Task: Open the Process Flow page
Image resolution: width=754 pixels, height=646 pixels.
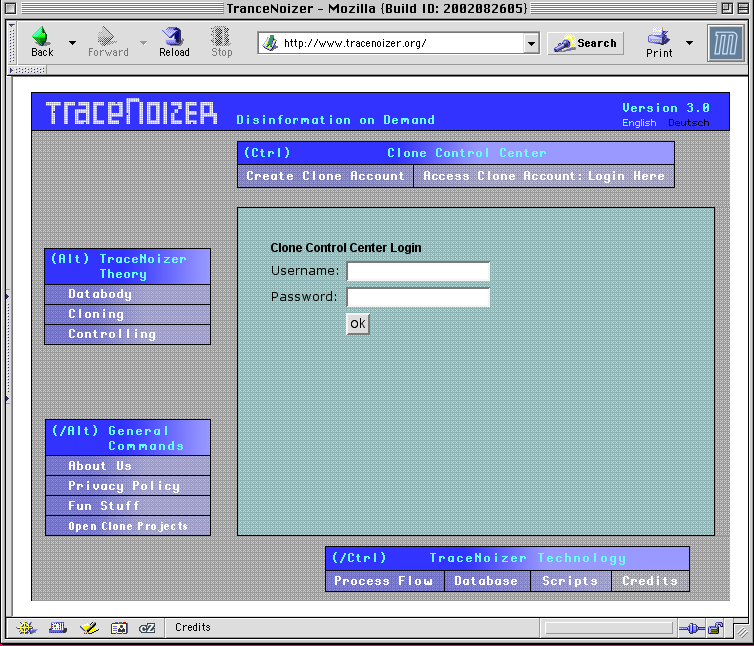Action: coord(385,581)
